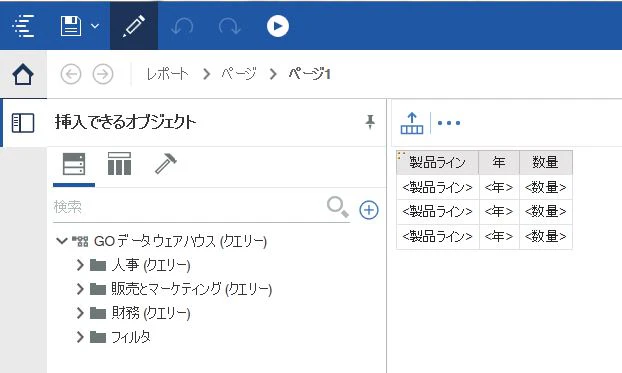The height and width of the screenshot is (373, 622).
Task: Click the third row <数量> cell
Action: click(x=546, y=236)
